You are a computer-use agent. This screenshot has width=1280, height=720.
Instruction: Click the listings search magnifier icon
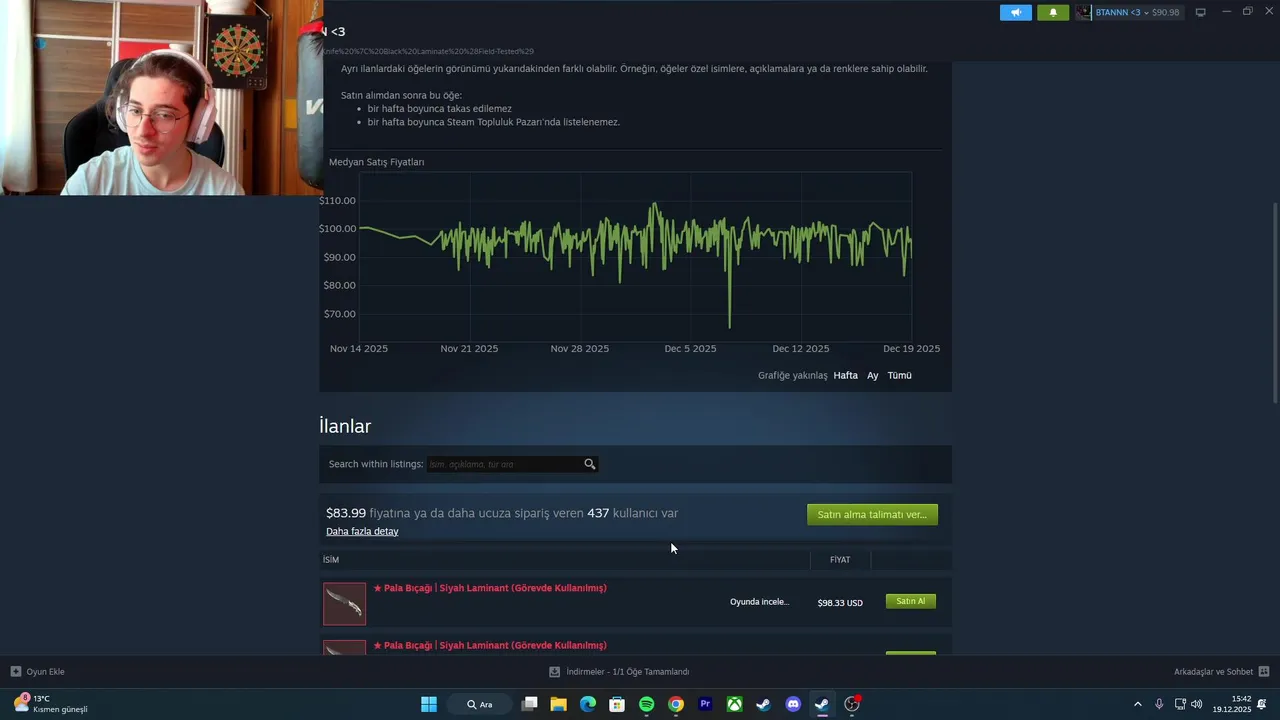coord(590,464)
